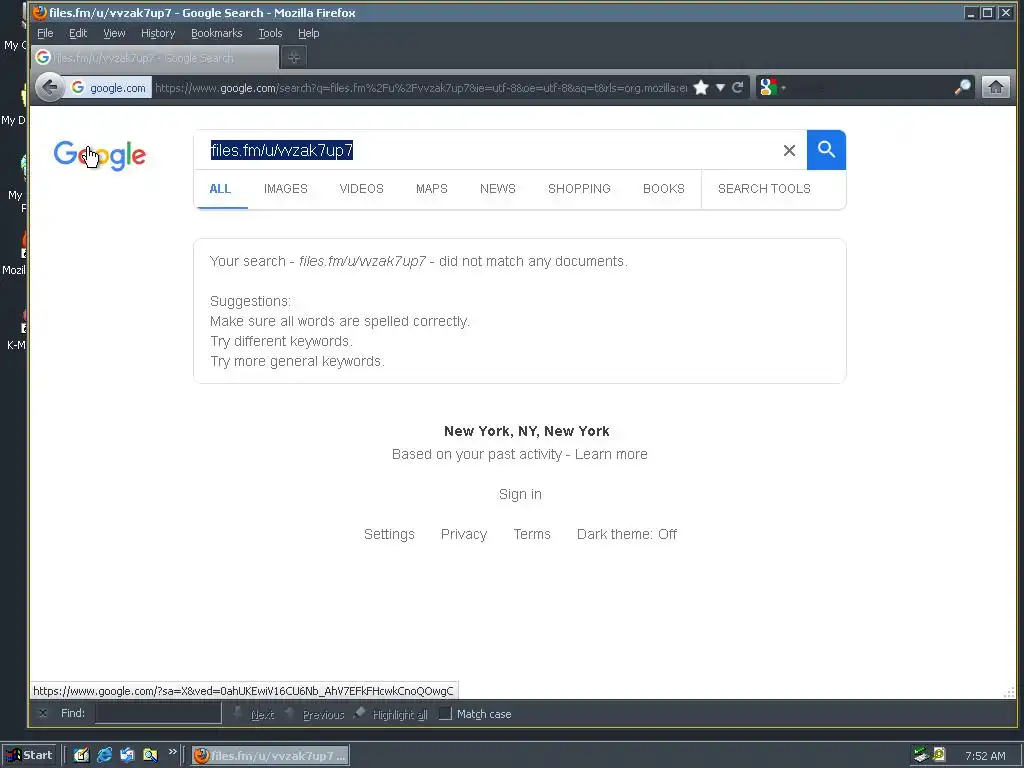1024x768 pixels.
Task: Click the network system tray icon
Action: pos(921,755)
